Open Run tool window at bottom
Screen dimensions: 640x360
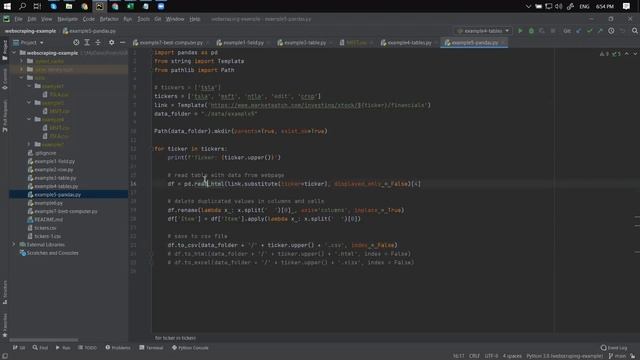tap(63, 348)
